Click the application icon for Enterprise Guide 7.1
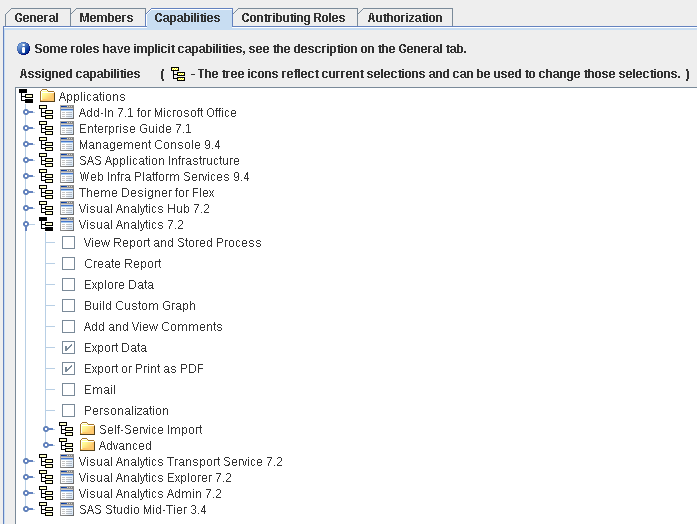This screenshot has width=697, height=524. (67, 128)
